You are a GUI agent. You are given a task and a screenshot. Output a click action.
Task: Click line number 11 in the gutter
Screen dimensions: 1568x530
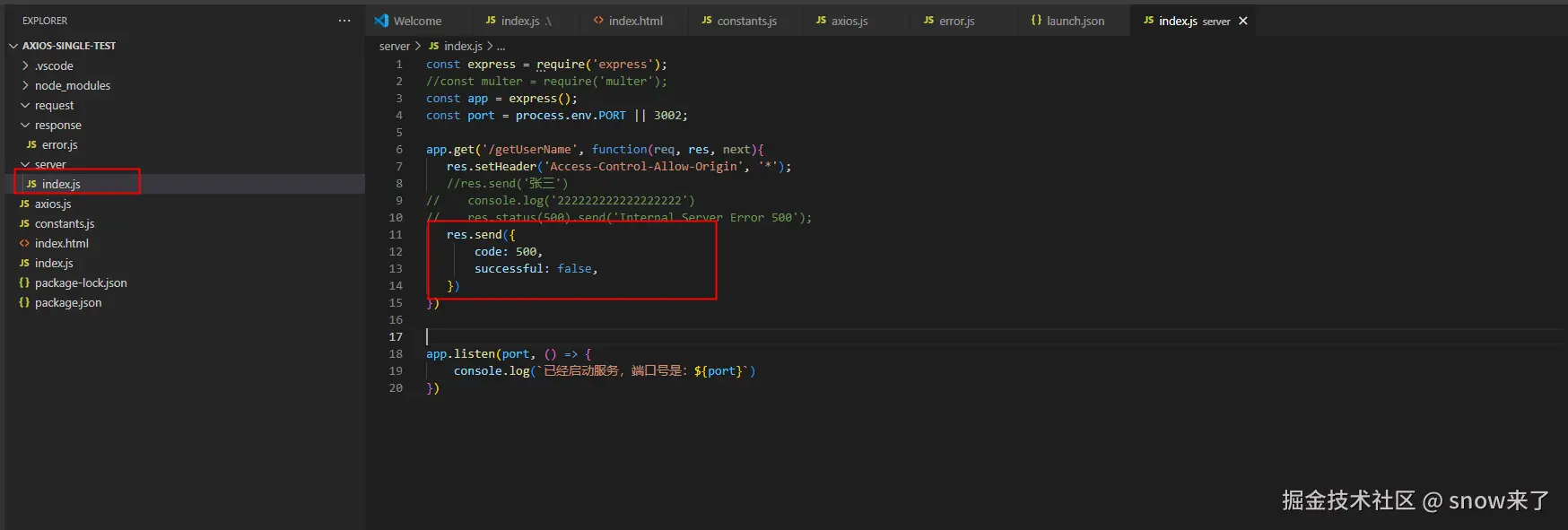tap(396, 235)
